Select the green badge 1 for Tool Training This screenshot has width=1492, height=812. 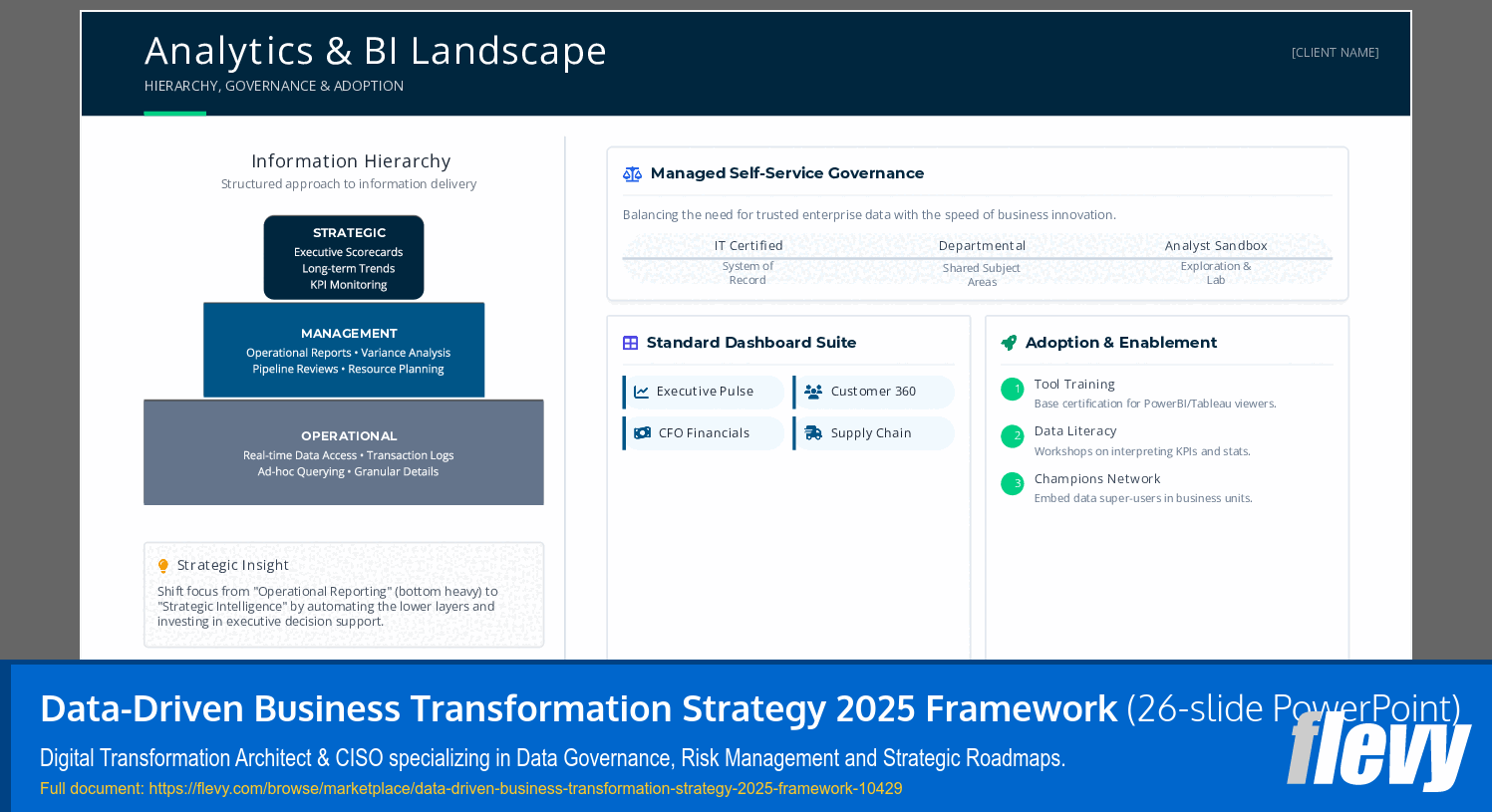1012,390
